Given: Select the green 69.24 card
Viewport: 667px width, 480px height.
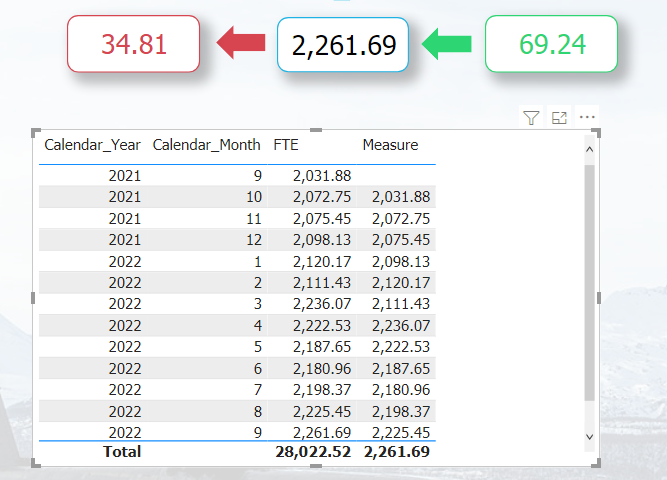Looking at the screenshot, I should click(551, 44).
